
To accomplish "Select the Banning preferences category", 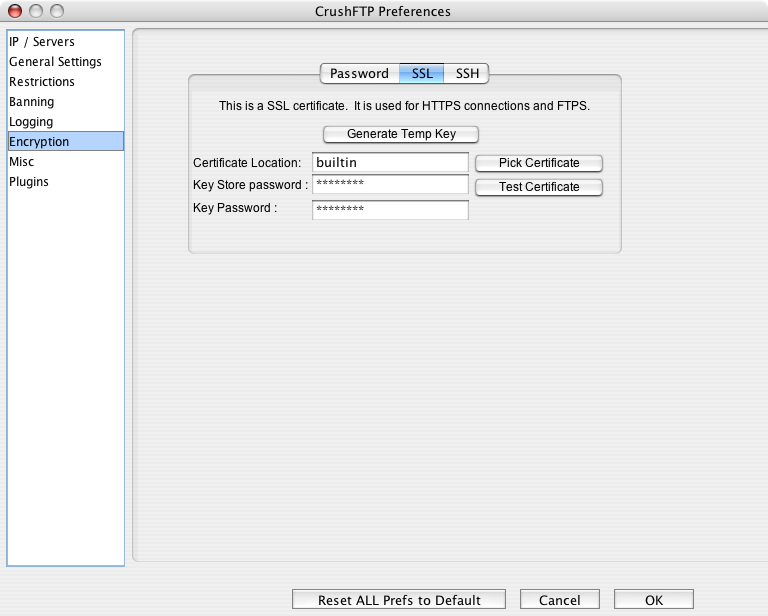I will (x=32, y=102).
